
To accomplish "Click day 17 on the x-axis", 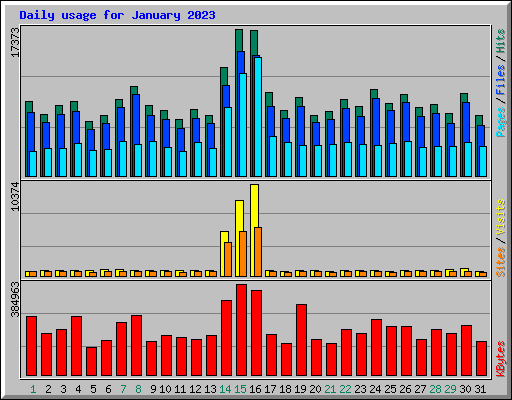I will (270, 389).
